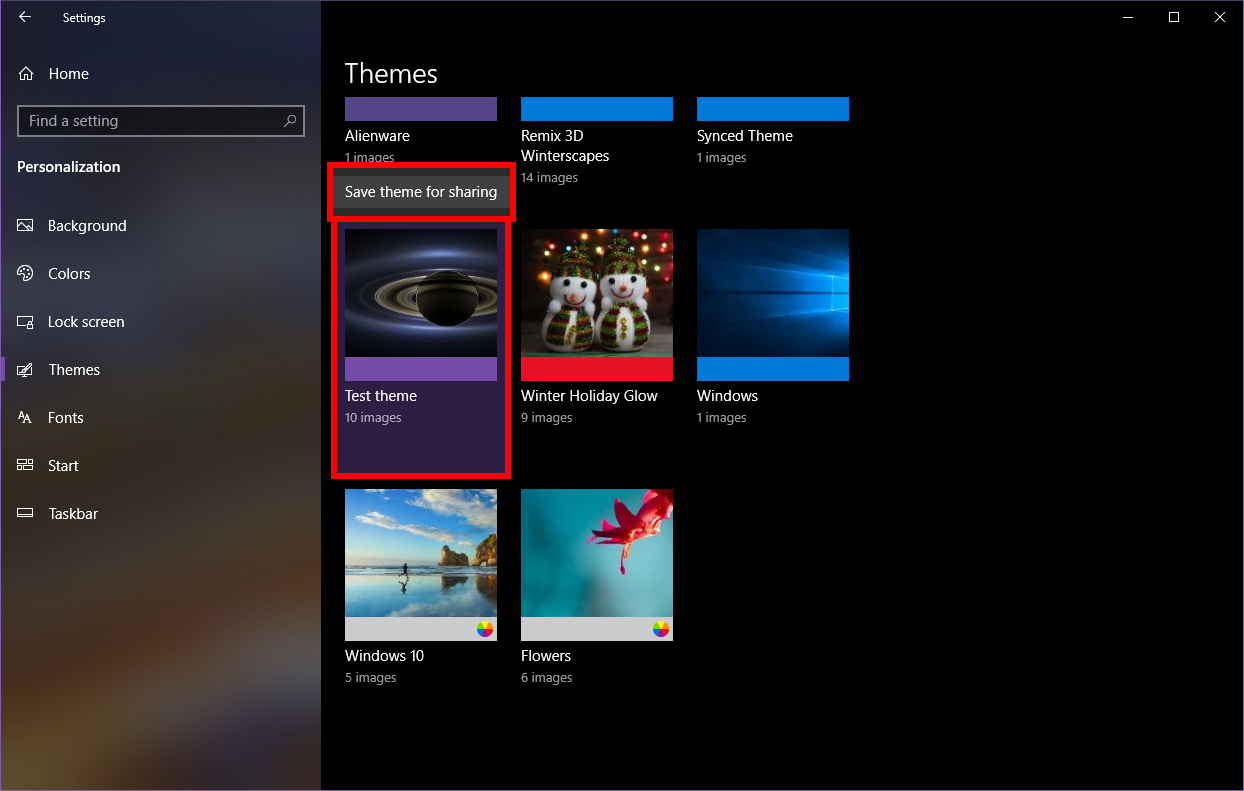Click the '10 images' caption
This screenshot has height=791, width=1244.
point(373,418)
